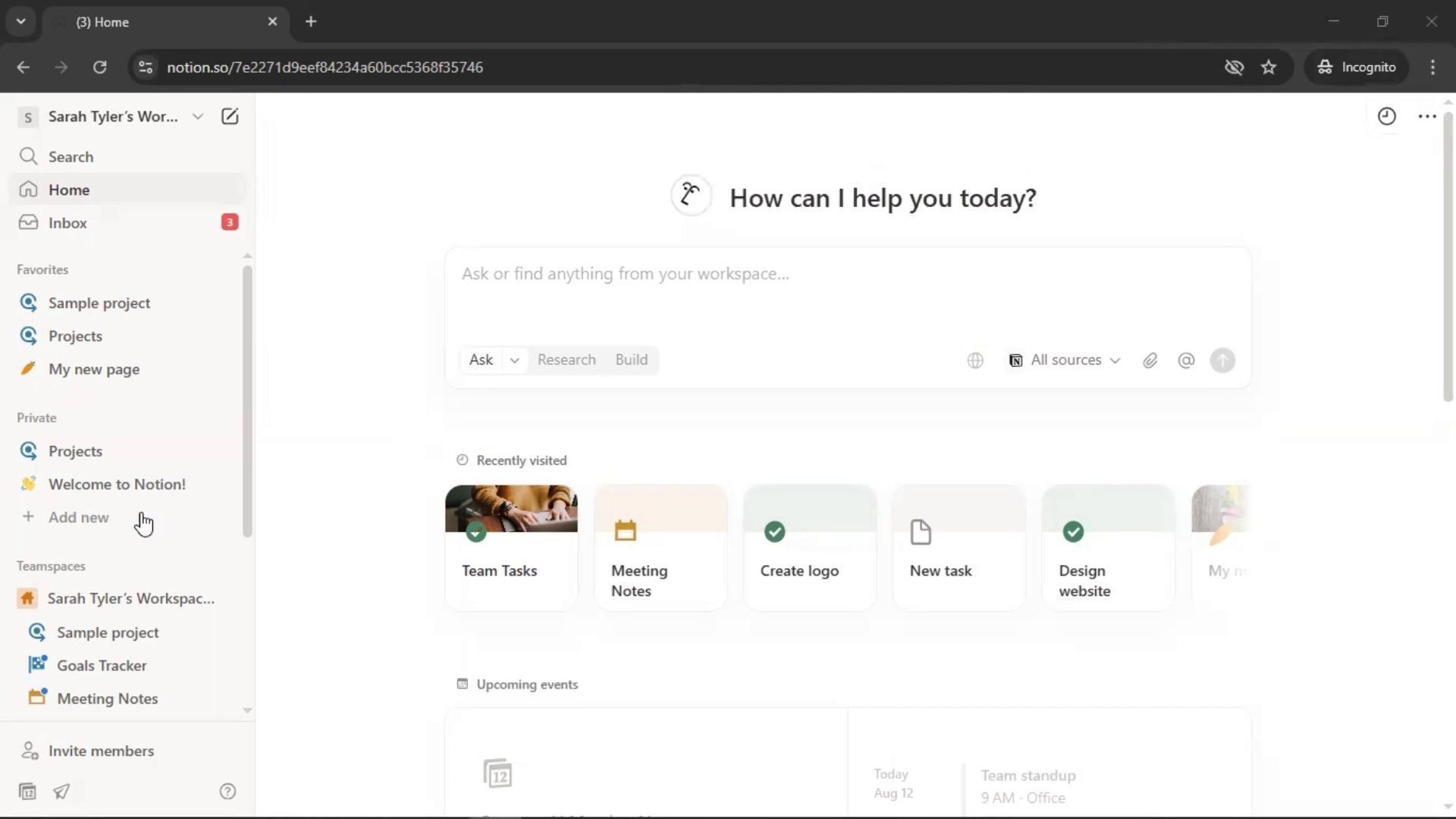Click Invite members

pos(101,751)
